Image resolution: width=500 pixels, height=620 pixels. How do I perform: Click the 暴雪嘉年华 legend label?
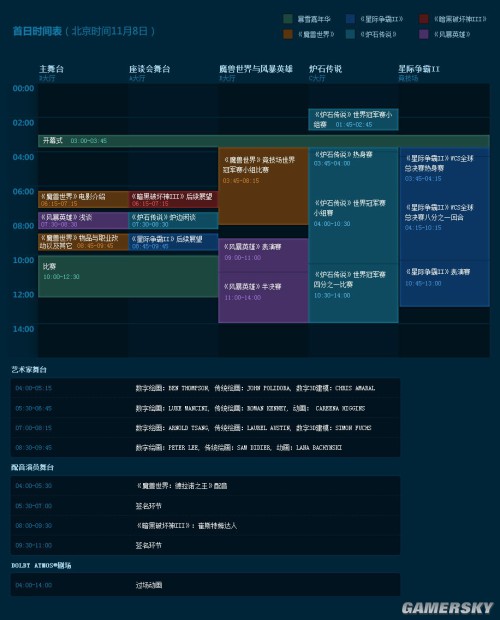314,19
